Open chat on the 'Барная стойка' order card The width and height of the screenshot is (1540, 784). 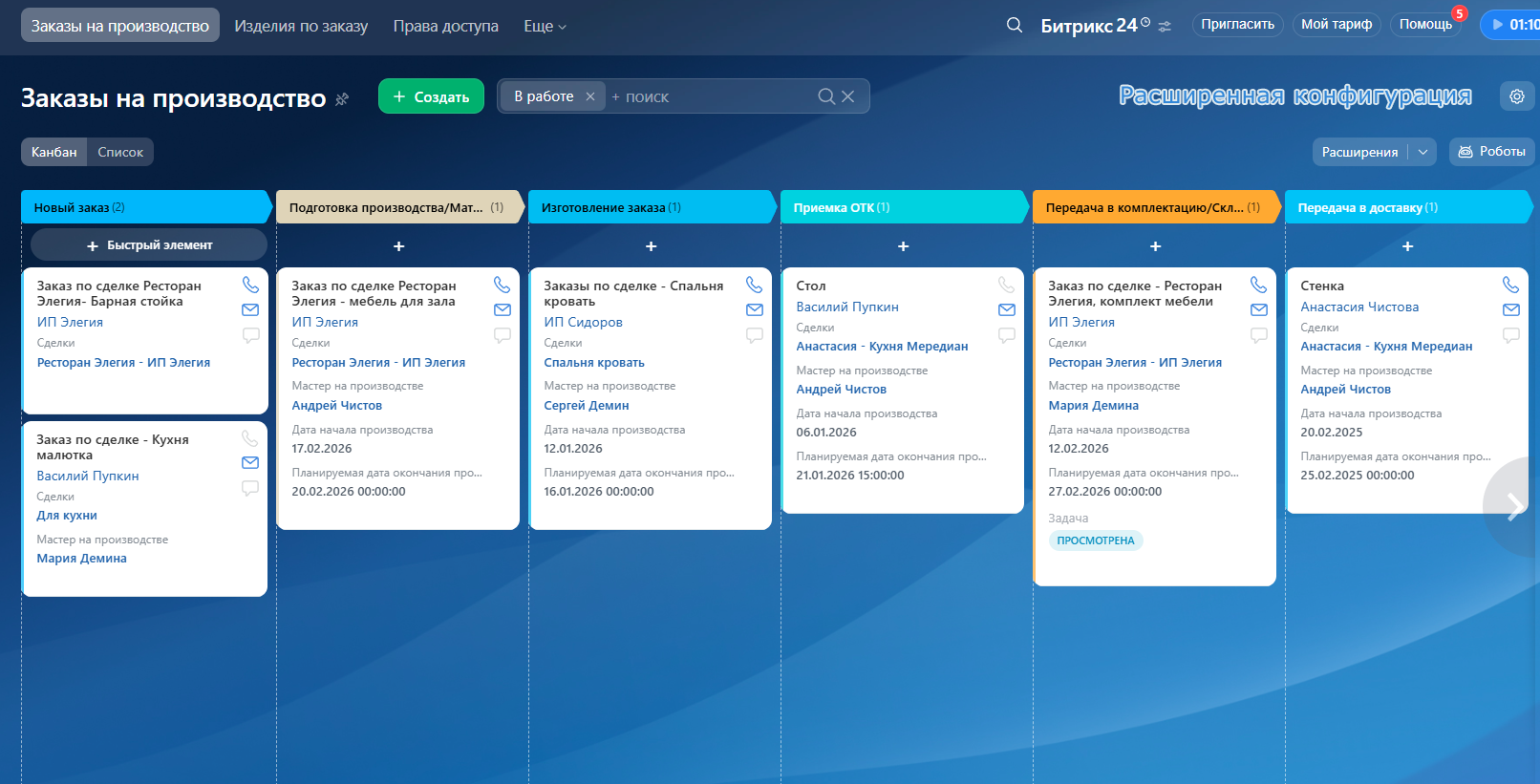tap(250, 335)
